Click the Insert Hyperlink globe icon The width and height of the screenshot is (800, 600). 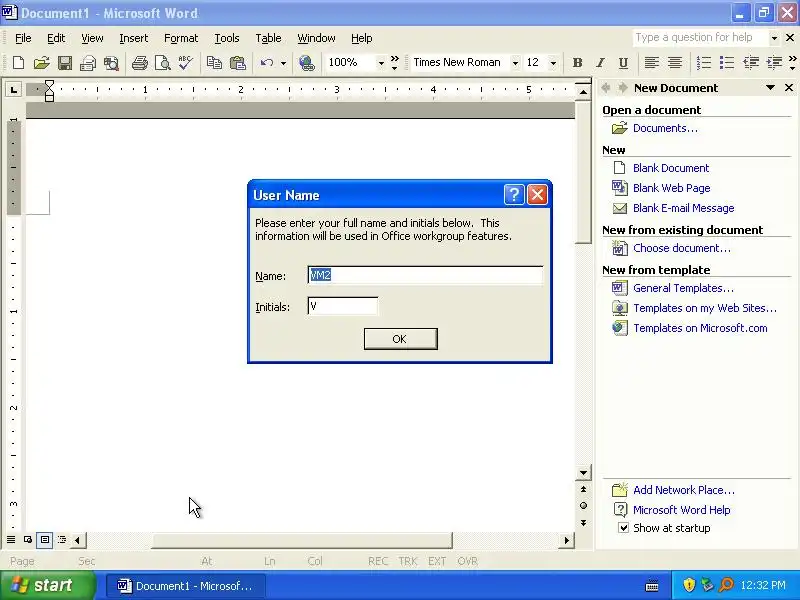tap(307, 63)
